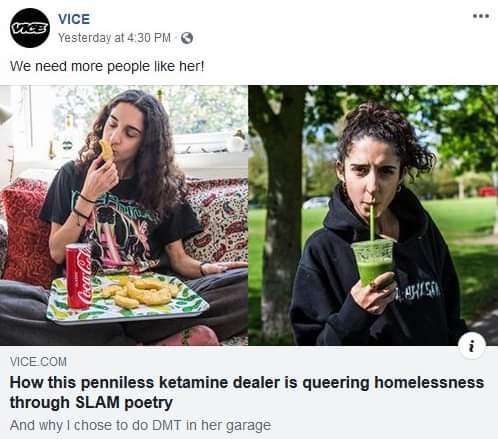The width and height of the screenshot is (498, 439).
Task: Click the word 'SLAM' in the headline
Action: coord(97,402)
